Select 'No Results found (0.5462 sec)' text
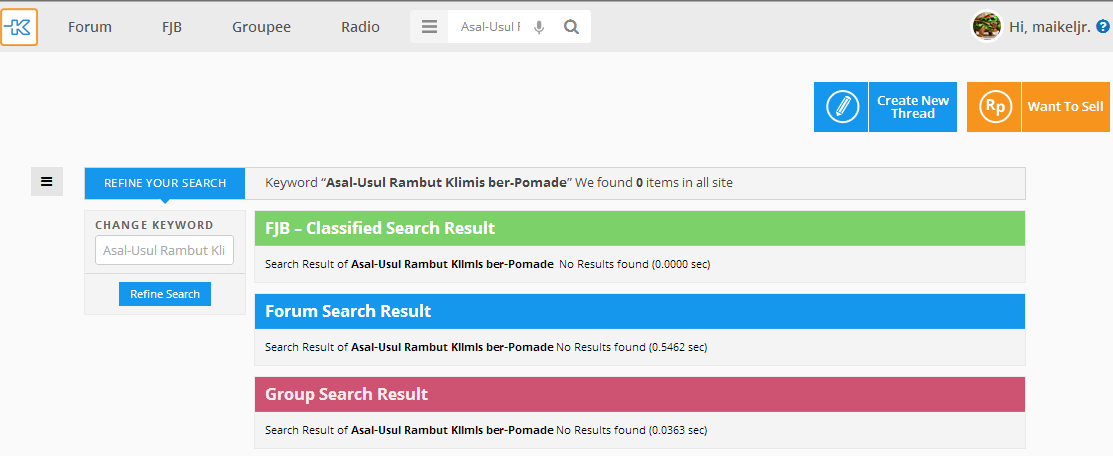Viewport: 1113px width, 456px height. pos(632,347)
